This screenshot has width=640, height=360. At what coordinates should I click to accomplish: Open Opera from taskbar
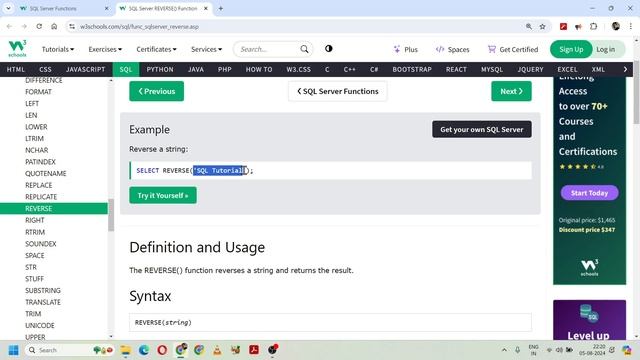point(162,350)
